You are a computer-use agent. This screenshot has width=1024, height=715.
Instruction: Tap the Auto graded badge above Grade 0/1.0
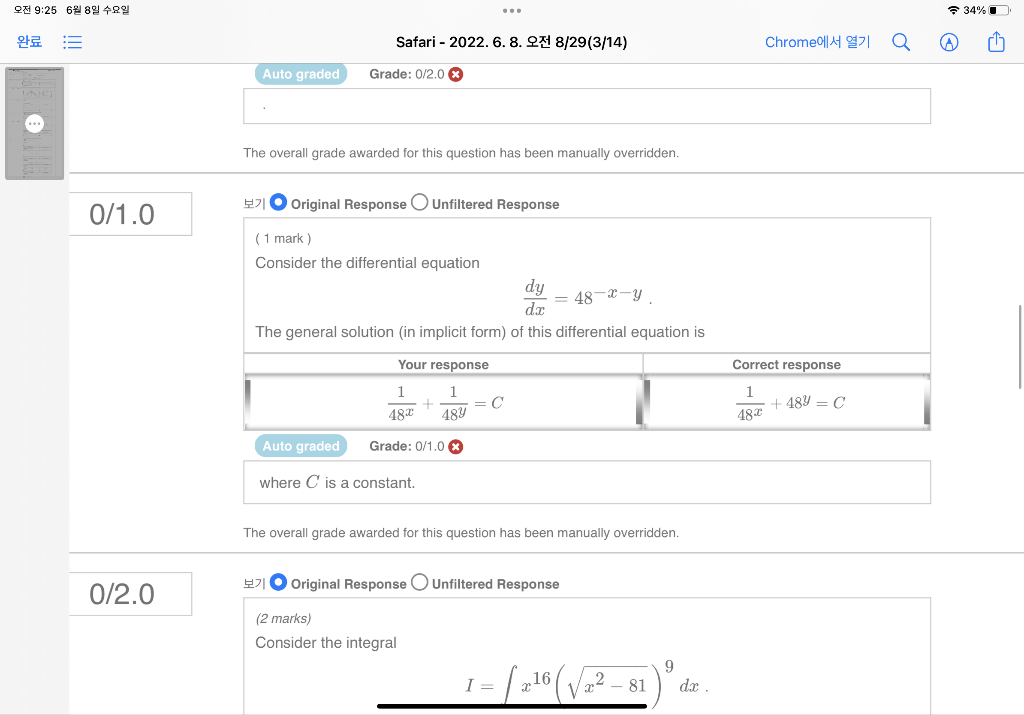300,446
